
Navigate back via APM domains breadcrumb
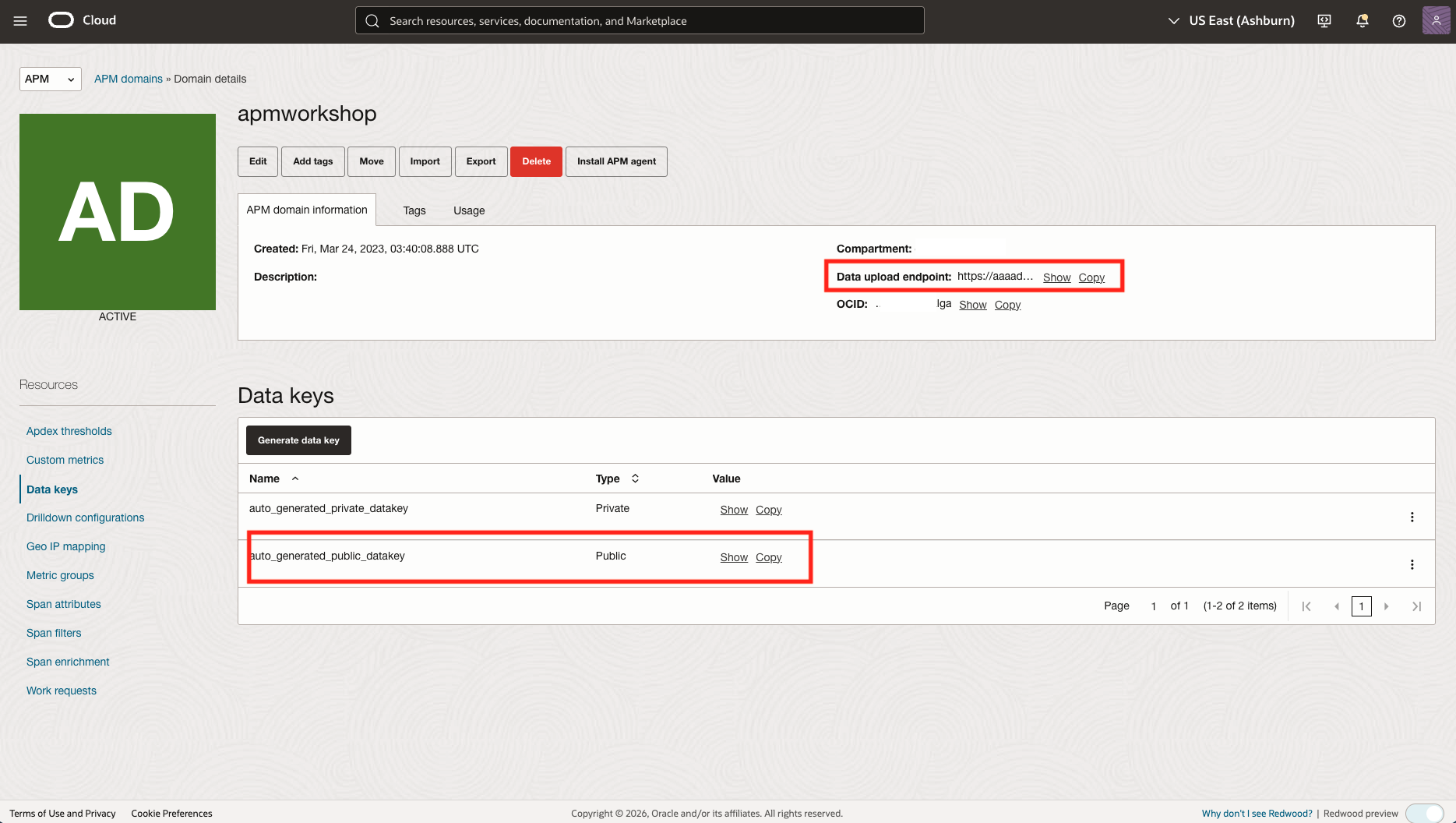(128, 79)
